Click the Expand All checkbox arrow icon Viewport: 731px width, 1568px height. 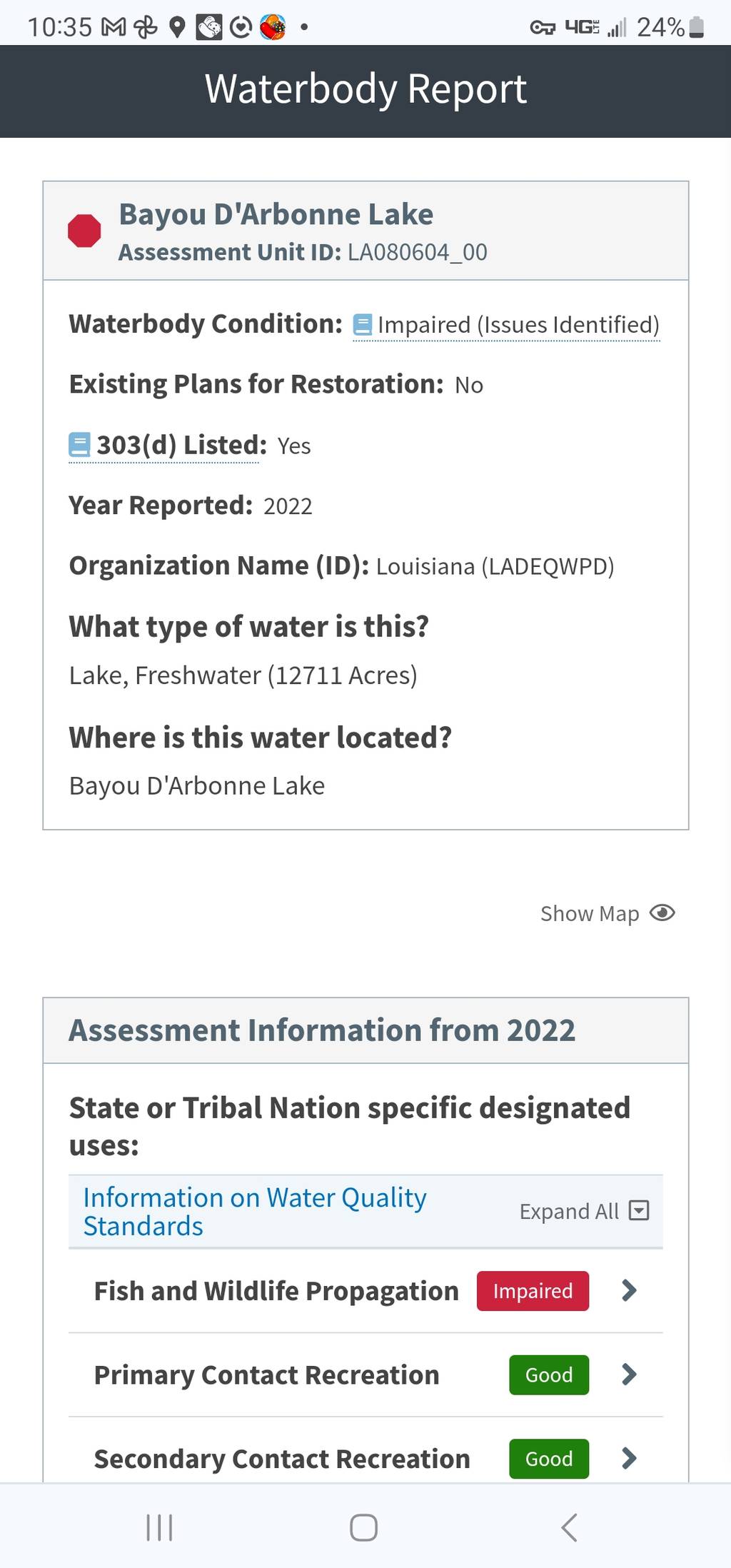click(639, 1210)
